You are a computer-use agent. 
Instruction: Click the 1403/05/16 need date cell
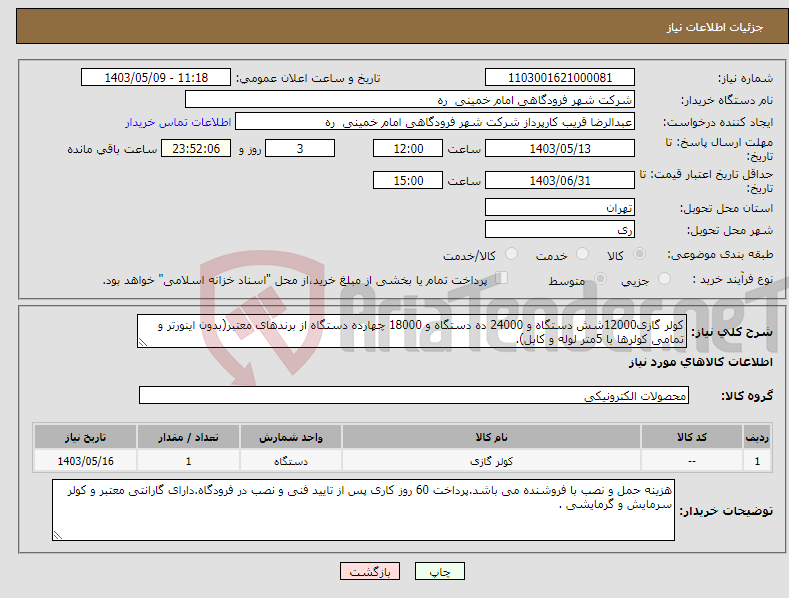click(x=86, y=461)
